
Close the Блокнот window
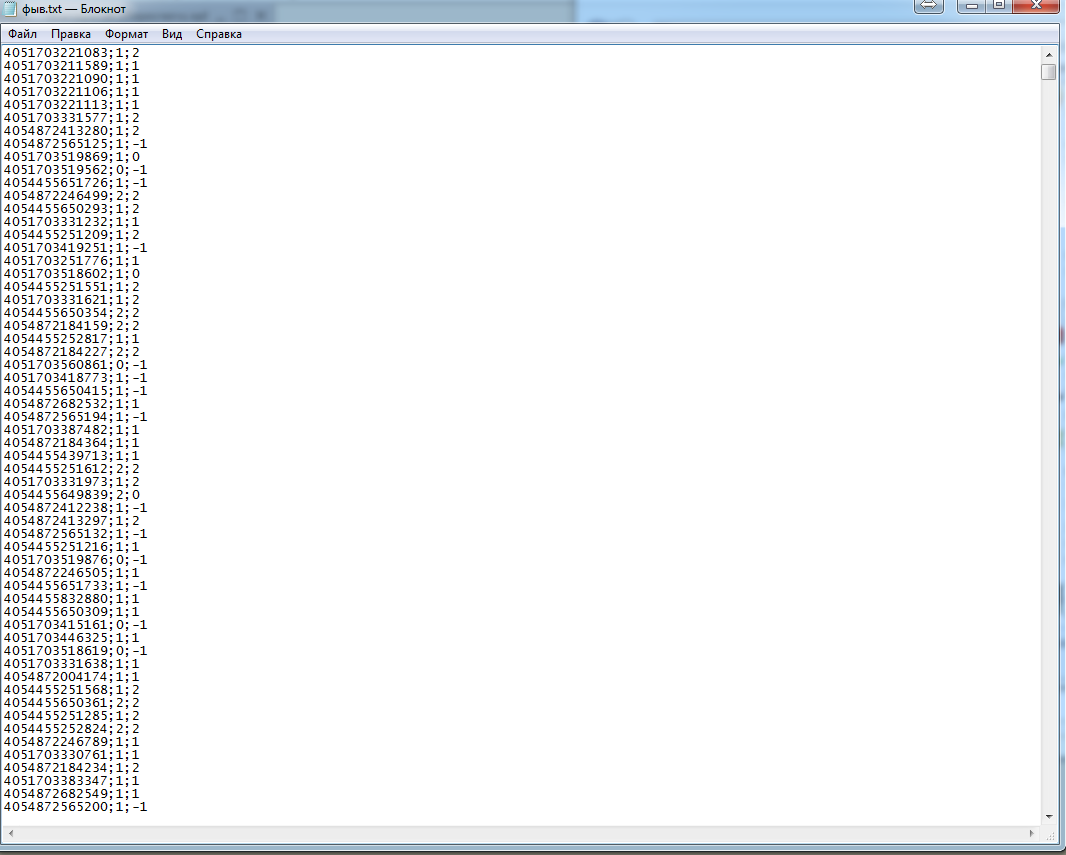[x=1036, y=6]
